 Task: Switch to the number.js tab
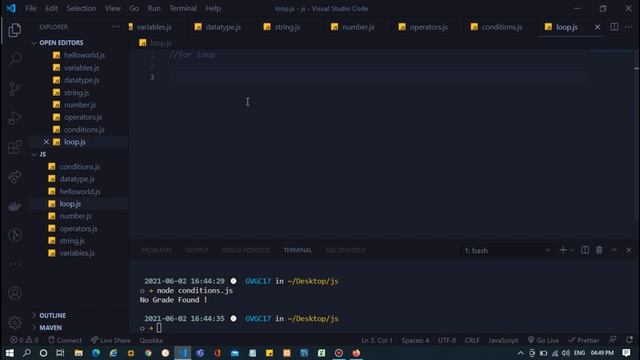pos(358,27)
